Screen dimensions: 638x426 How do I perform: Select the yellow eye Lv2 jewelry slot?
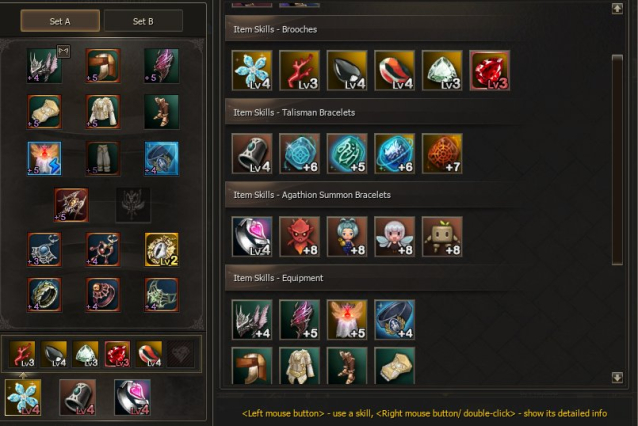[x=162, y=249]
